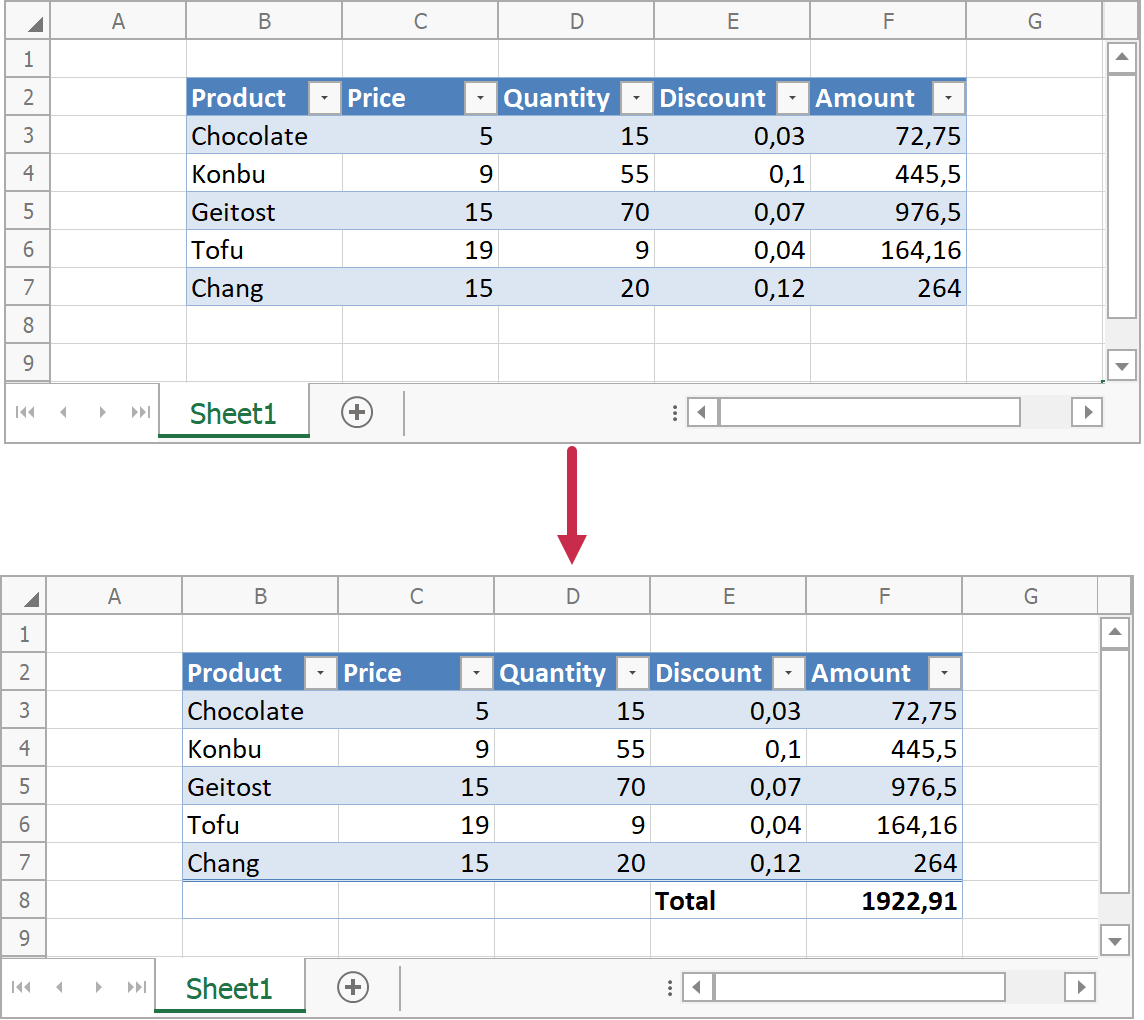Select Sheet1 tab in lower spreadsheet

229,989
